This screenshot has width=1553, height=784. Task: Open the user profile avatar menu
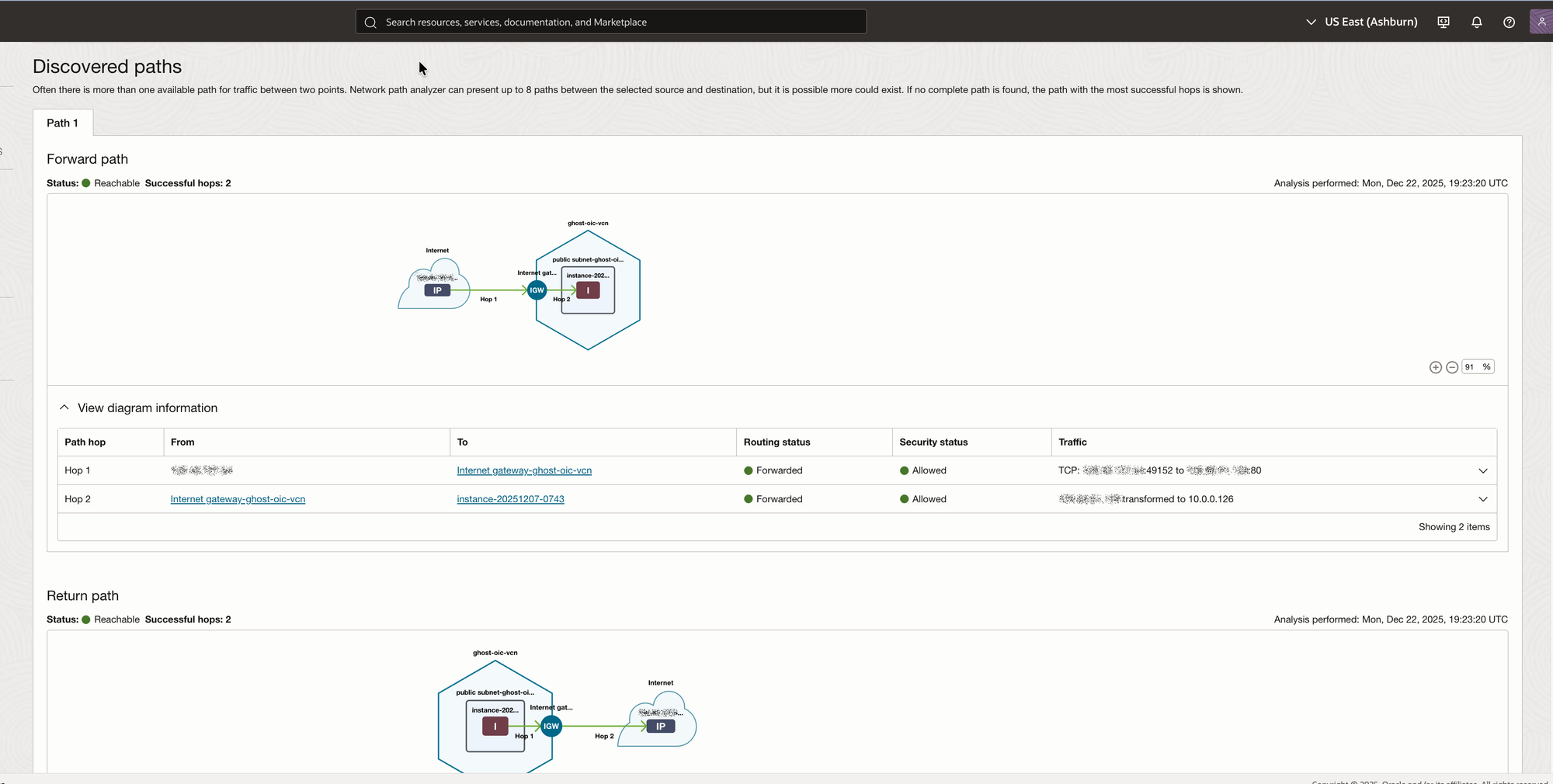tap(1541, 22)
